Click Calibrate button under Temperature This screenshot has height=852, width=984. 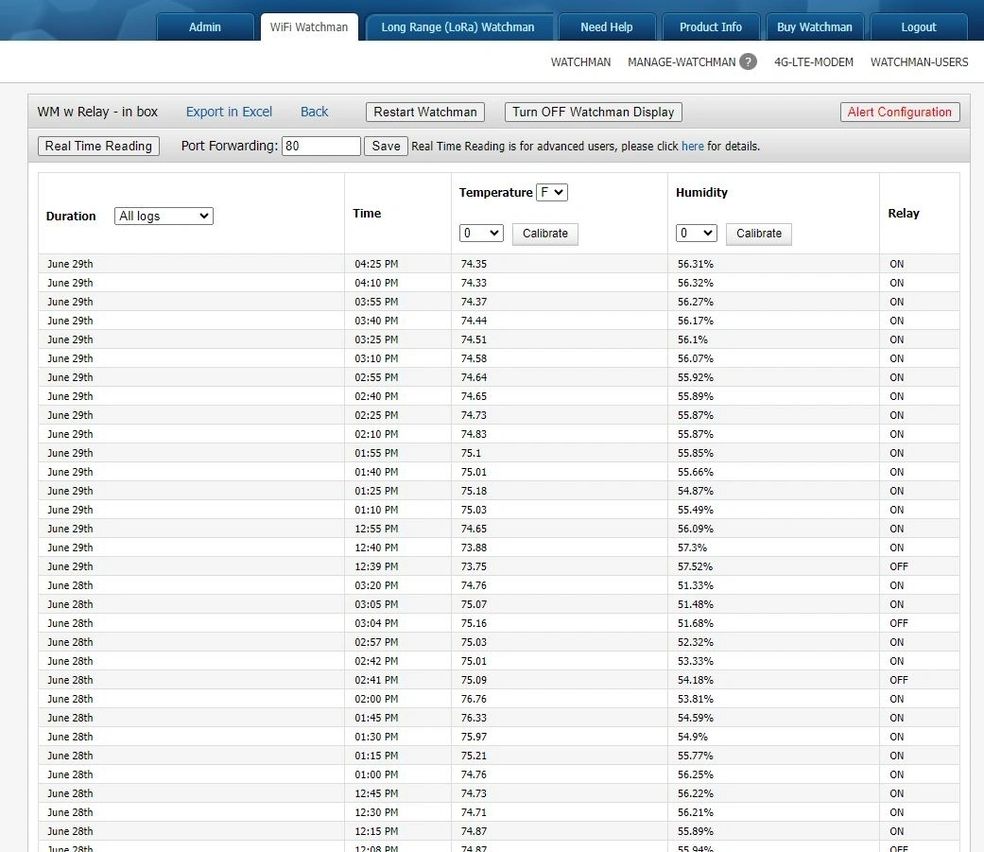point(545,233)
